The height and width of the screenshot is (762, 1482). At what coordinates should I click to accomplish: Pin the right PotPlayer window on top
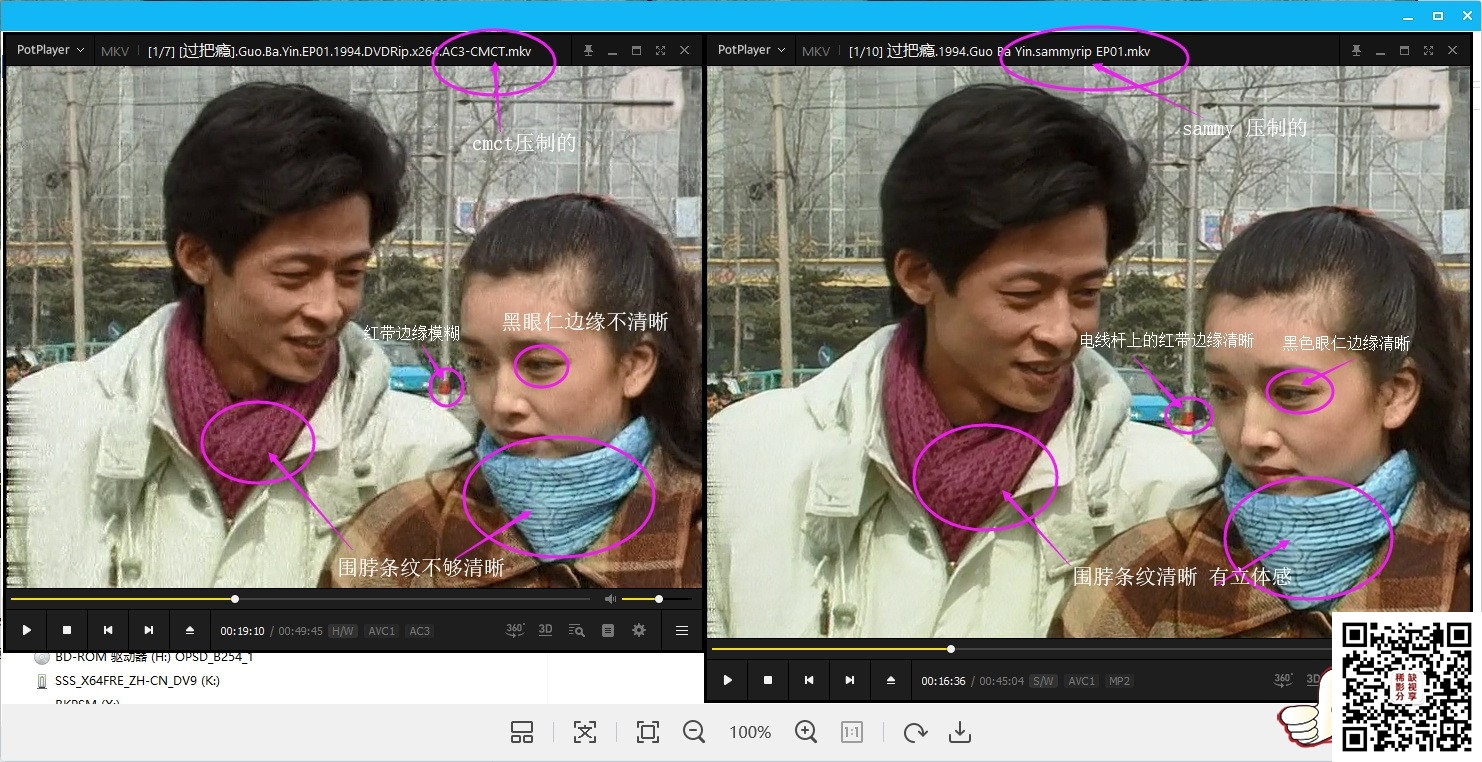point(1356,50)
